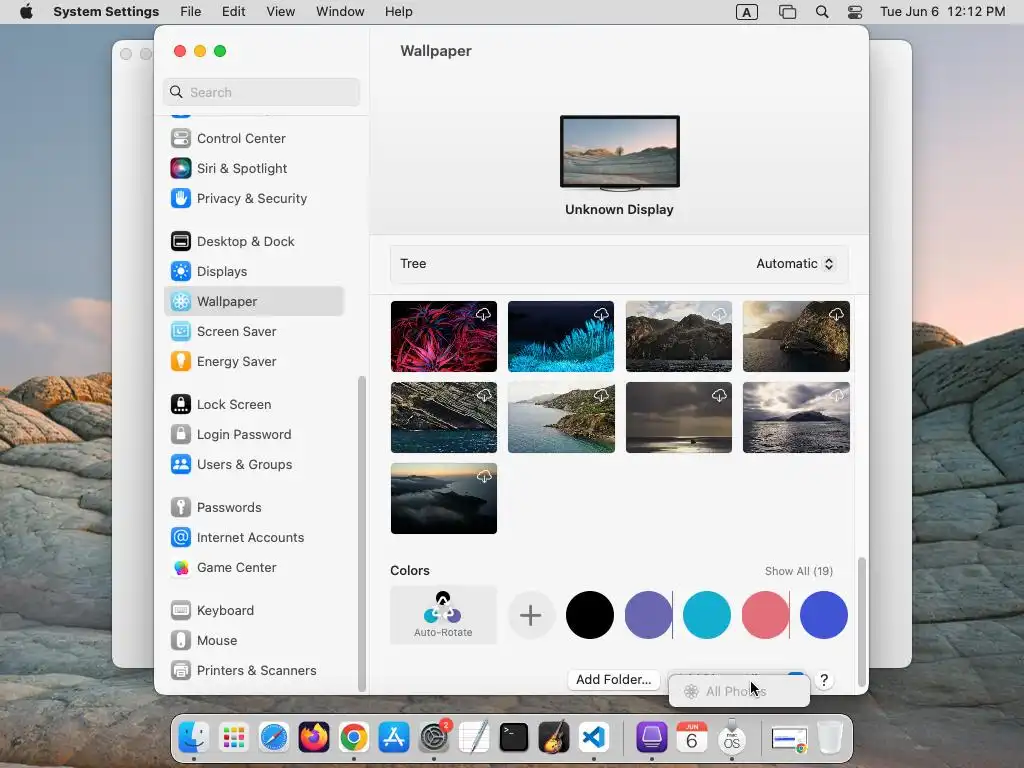
Task: Add a custom color with plus button
Action: pos(531,615)
